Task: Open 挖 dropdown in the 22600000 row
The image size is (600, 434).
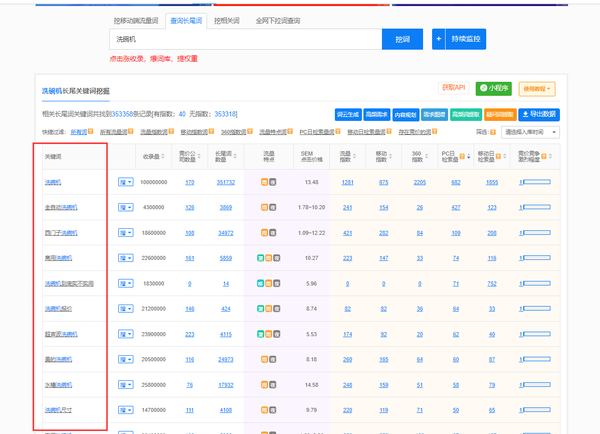Action: (x=126, y=258)
